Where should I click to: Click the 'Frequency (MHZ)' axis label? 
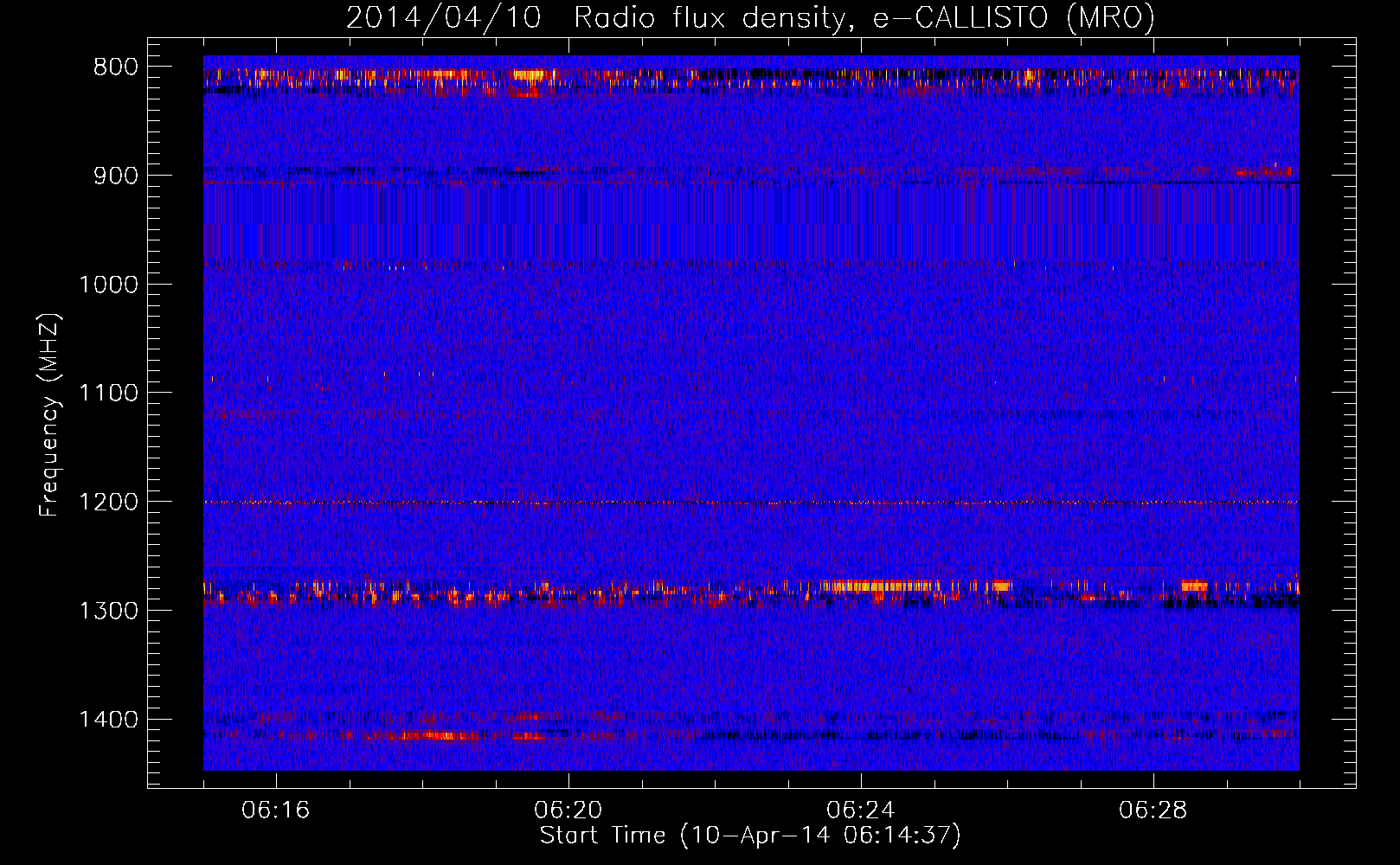50,415
